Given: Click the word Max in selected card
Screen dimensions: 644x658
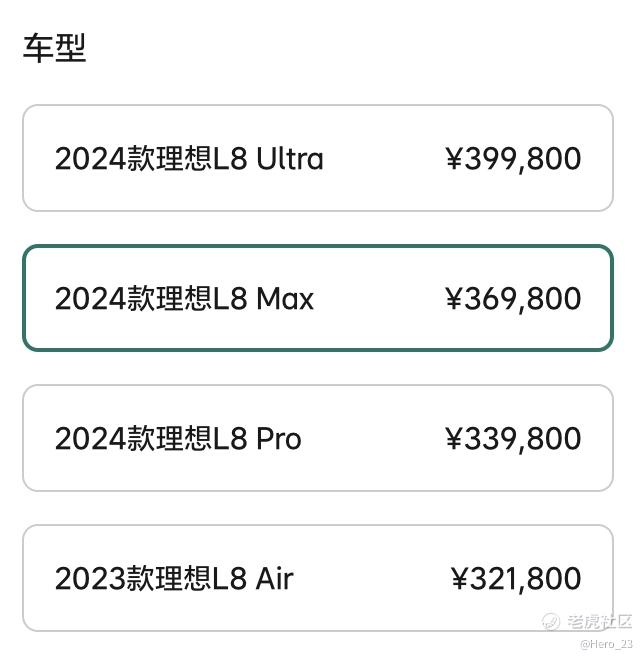Looking at the screenshot, I should click(285, 298).
